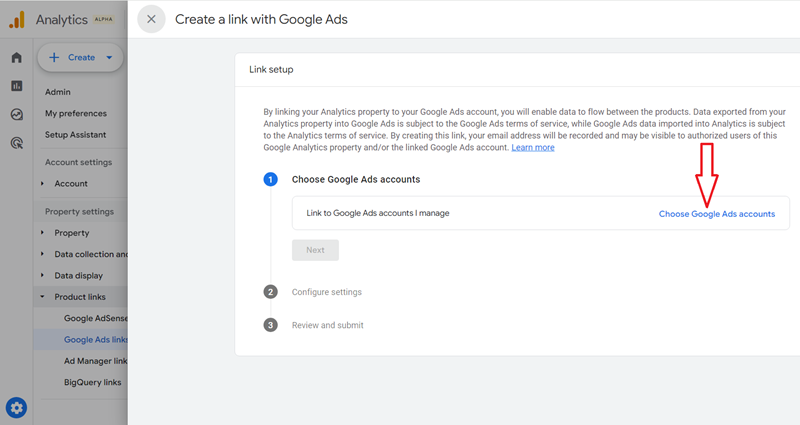Select step 3 Review and submit
Viewport: 800px width, 425px height.
tap(328, 325)
